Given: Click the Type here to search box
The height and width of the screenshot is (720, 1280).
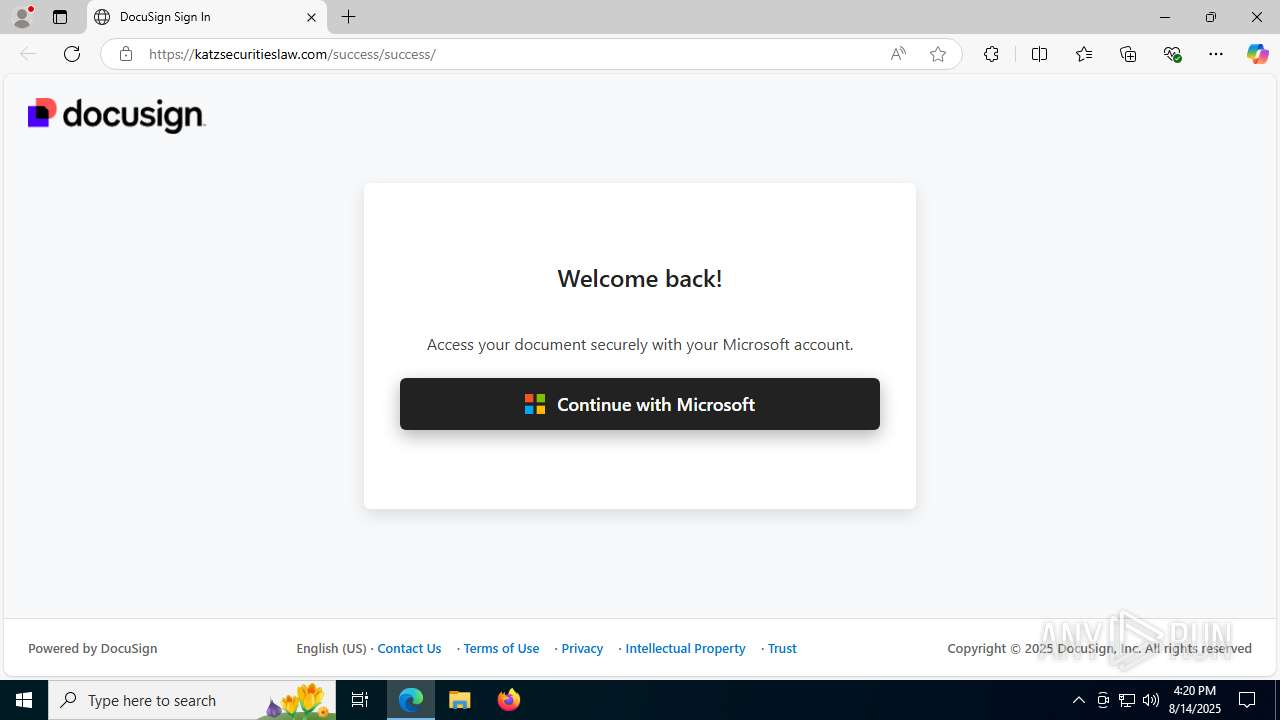Looking at the screenshot, I should [192, 700].
